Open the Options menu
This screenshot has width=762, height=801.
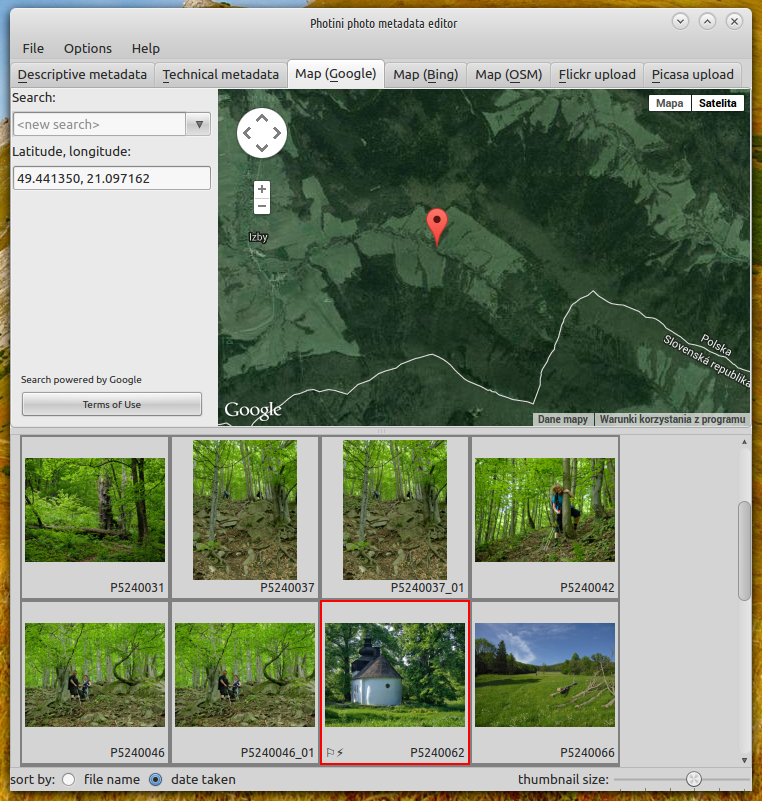[x=88, y=49]
